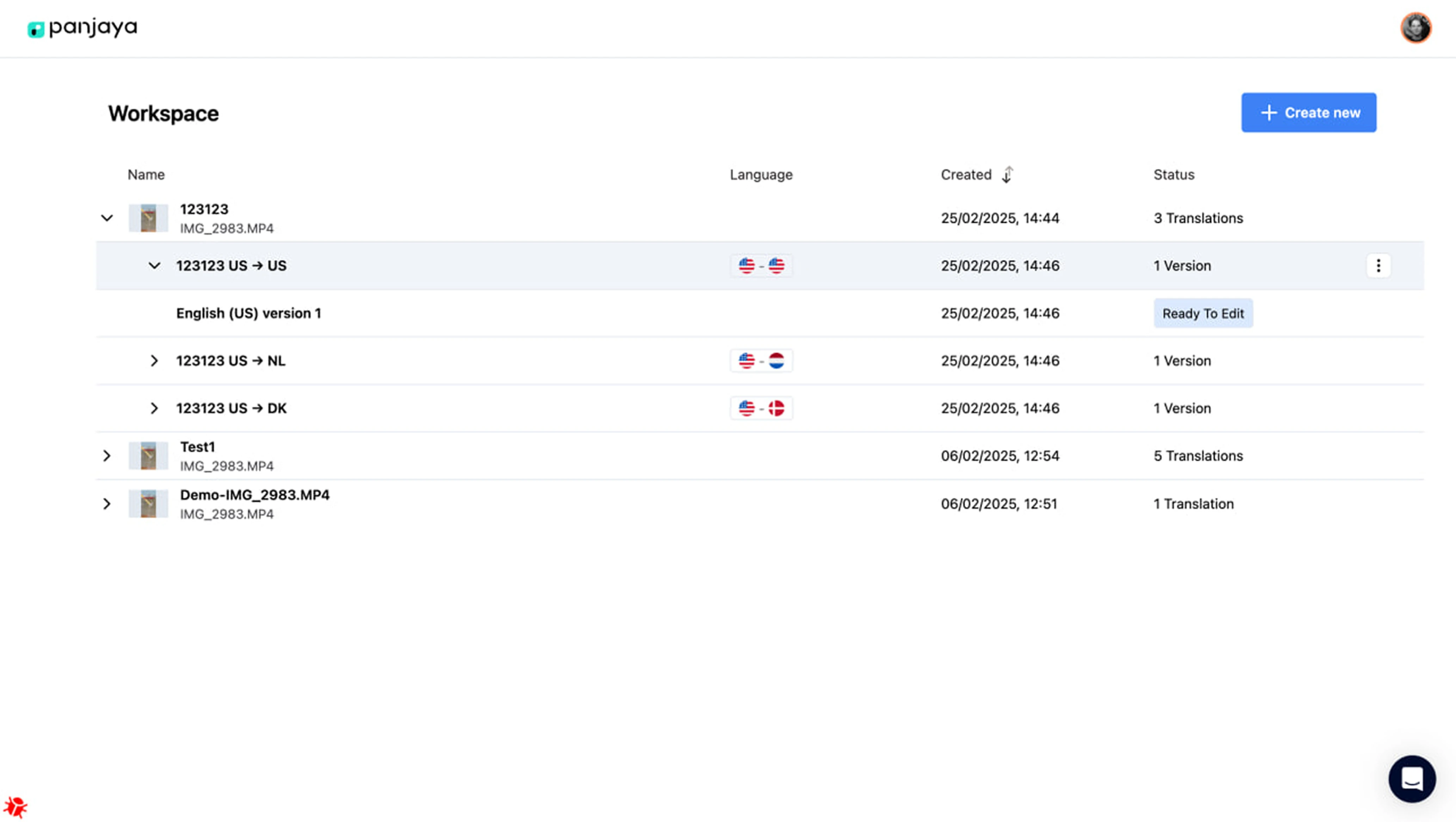1456x822 pixels.
Task: Expand the Test1 project
Action: [107, 456]
